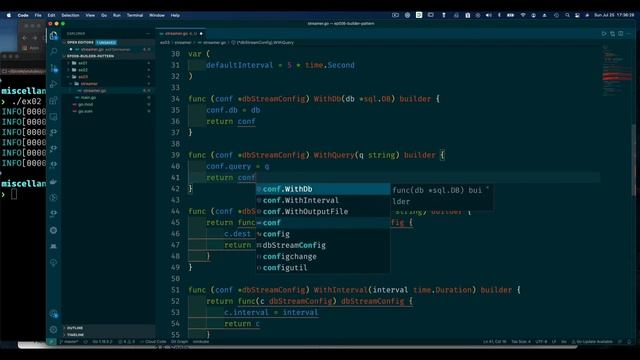Choose the configchange suggestion

pos(323,256)
